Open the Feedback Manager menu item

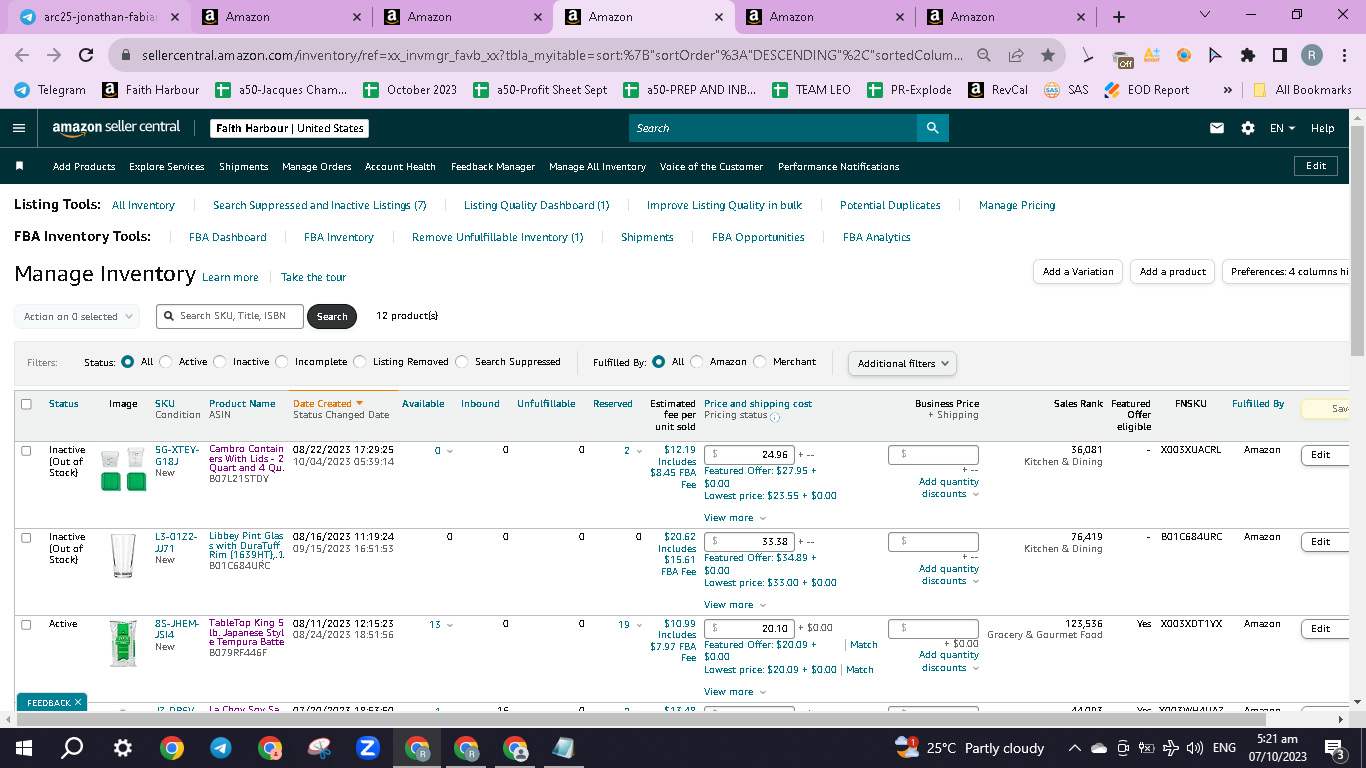coord(493,166)
